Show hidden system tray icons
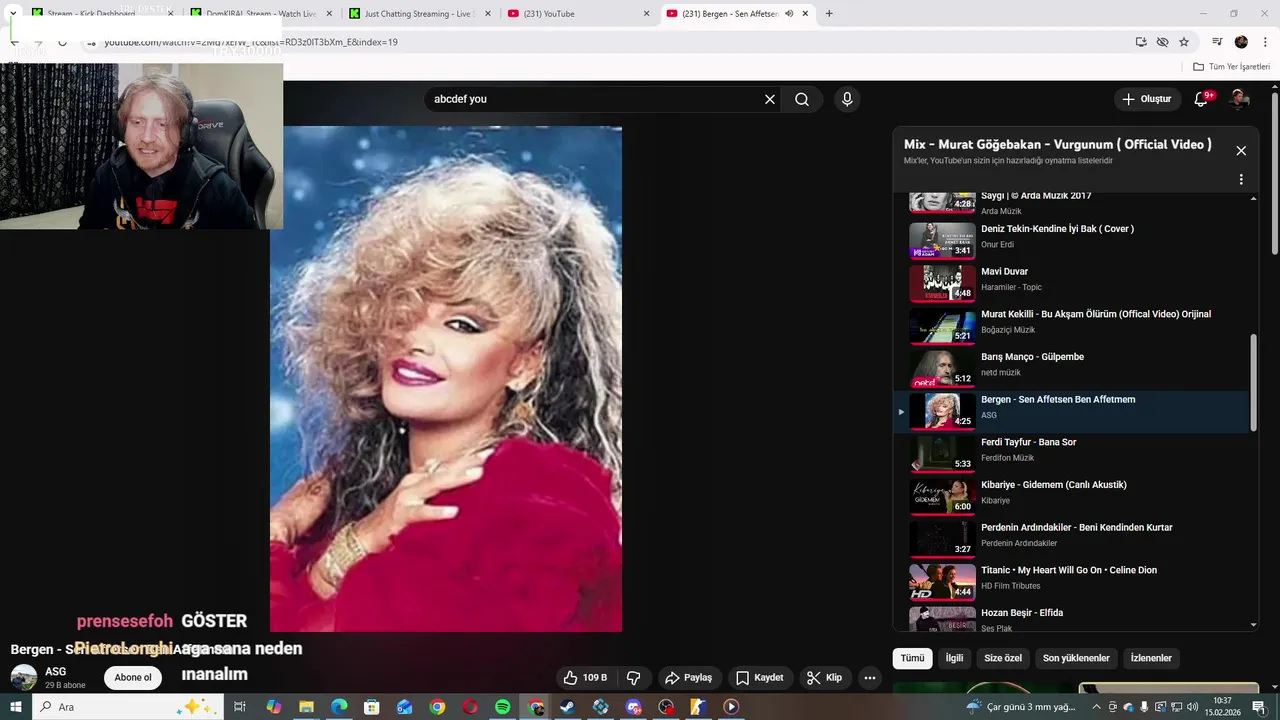 pyautogui.click(x=1095, y=707)
